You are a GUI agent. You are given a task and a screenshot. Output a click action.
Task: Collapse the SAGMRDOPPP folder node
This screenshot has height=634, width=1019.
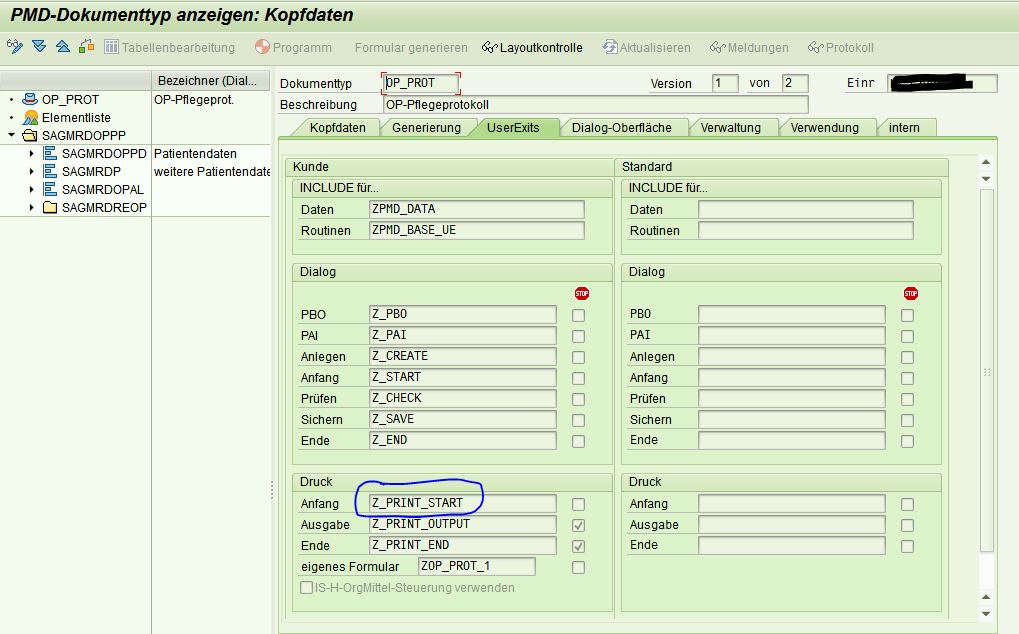point(11,135)
